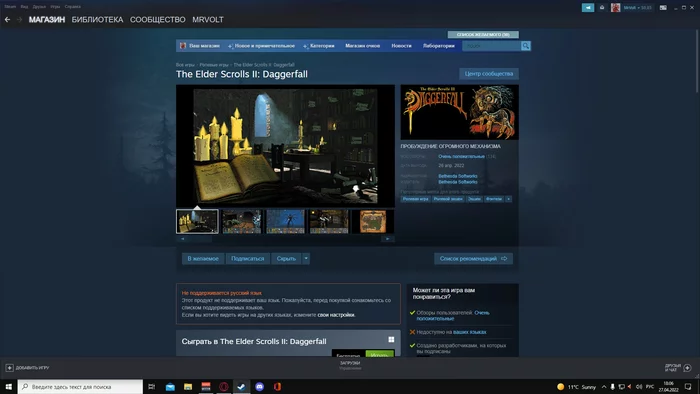Open Discord from the taskbar

click(259, 387)
